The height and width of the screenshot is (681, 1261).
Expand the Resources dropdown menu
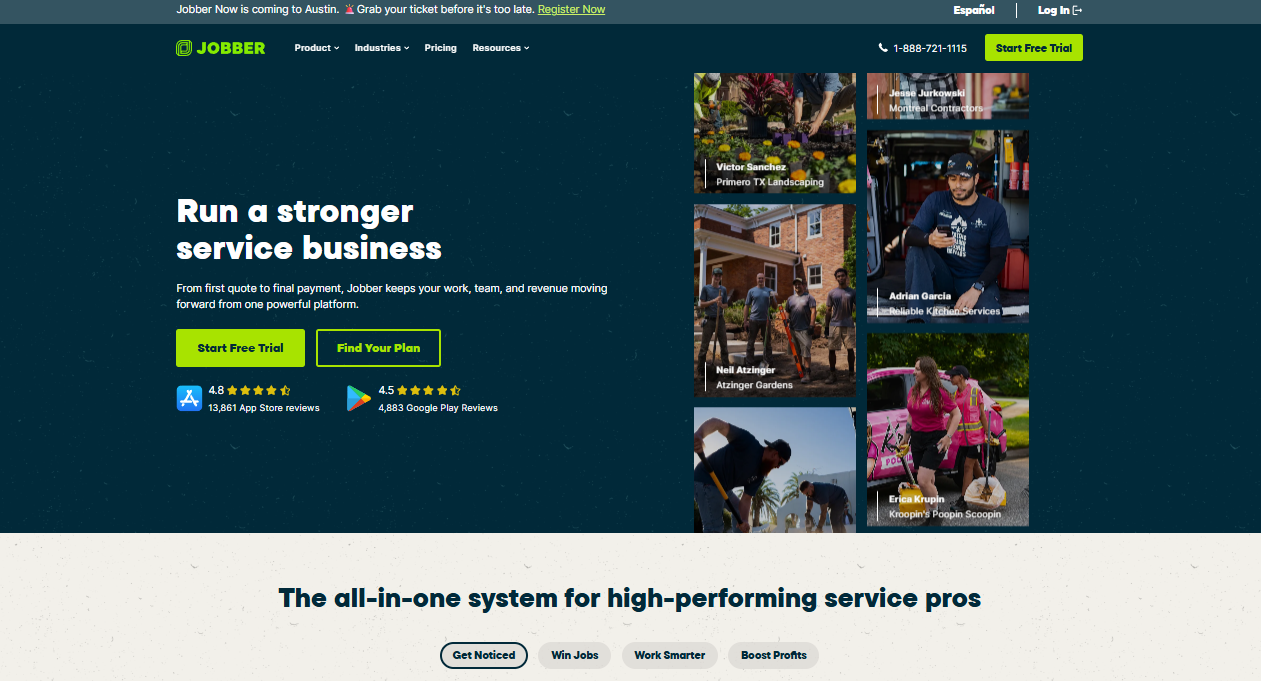coord(501,48)
